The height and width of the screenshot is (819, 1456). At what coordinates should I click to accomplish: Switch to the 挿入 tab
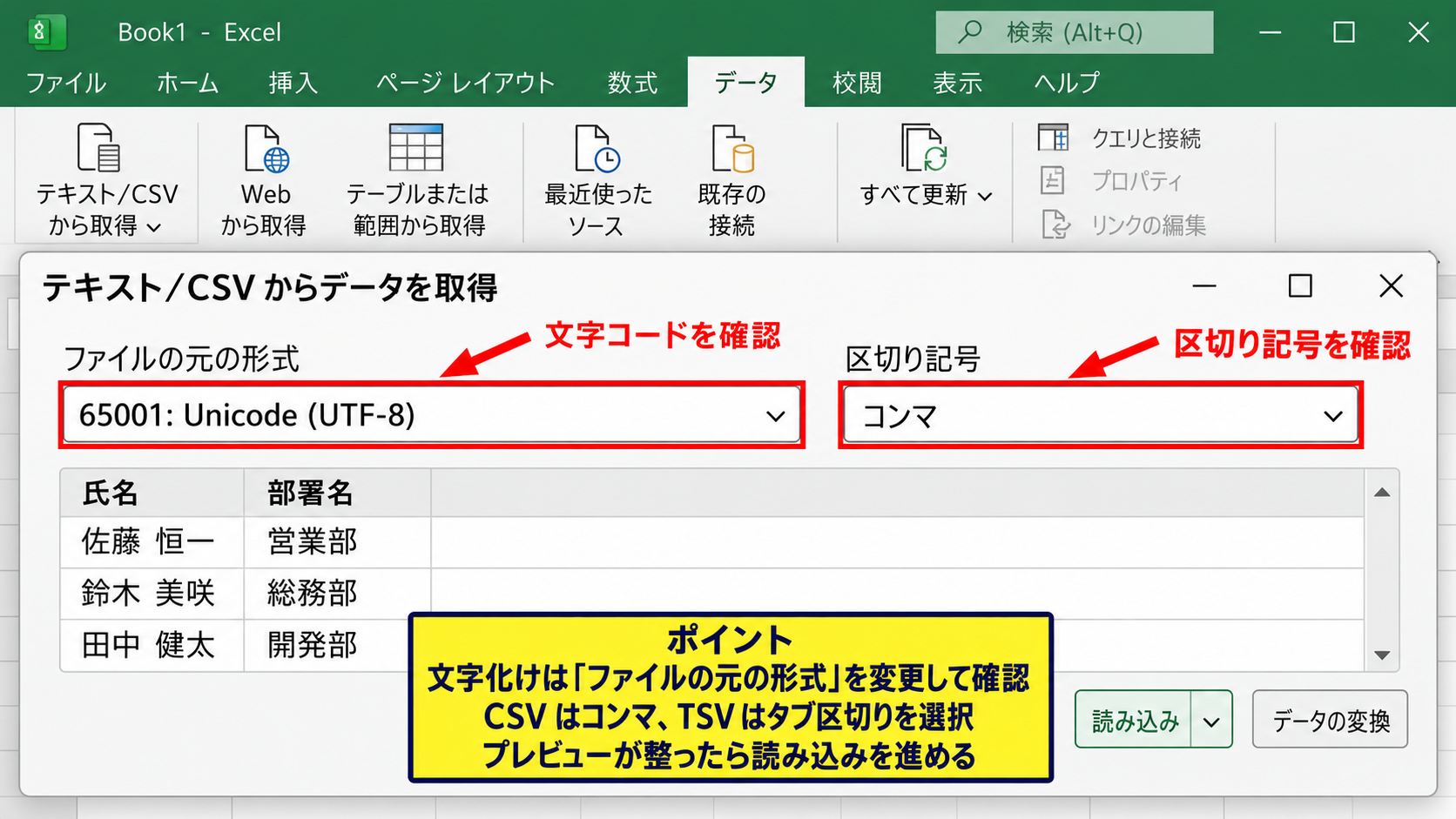pos(293,83)
